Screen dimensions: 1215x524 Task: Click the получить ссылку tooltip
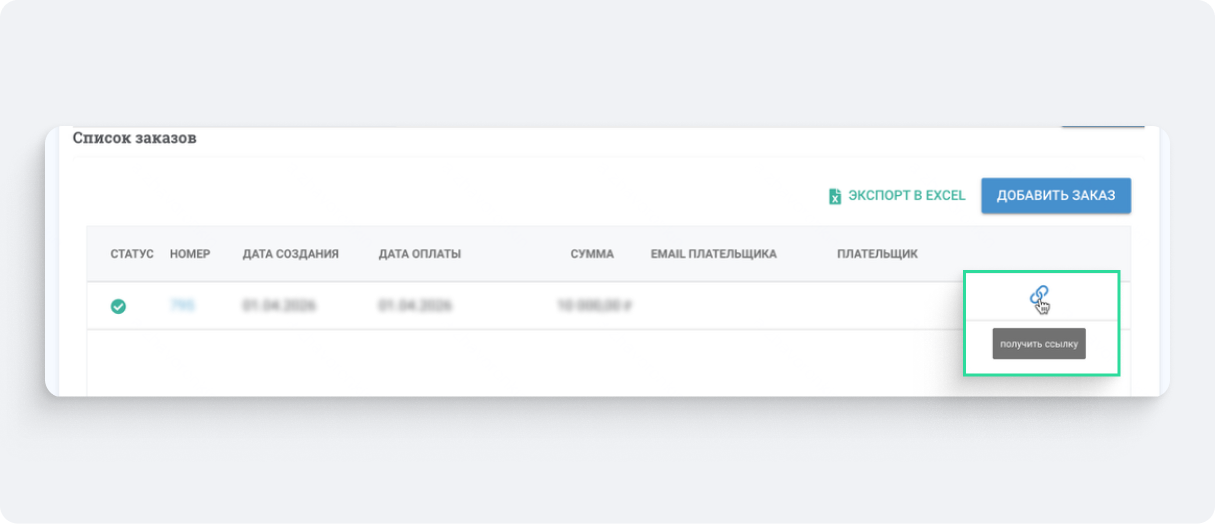click(x=1039, y=344)
